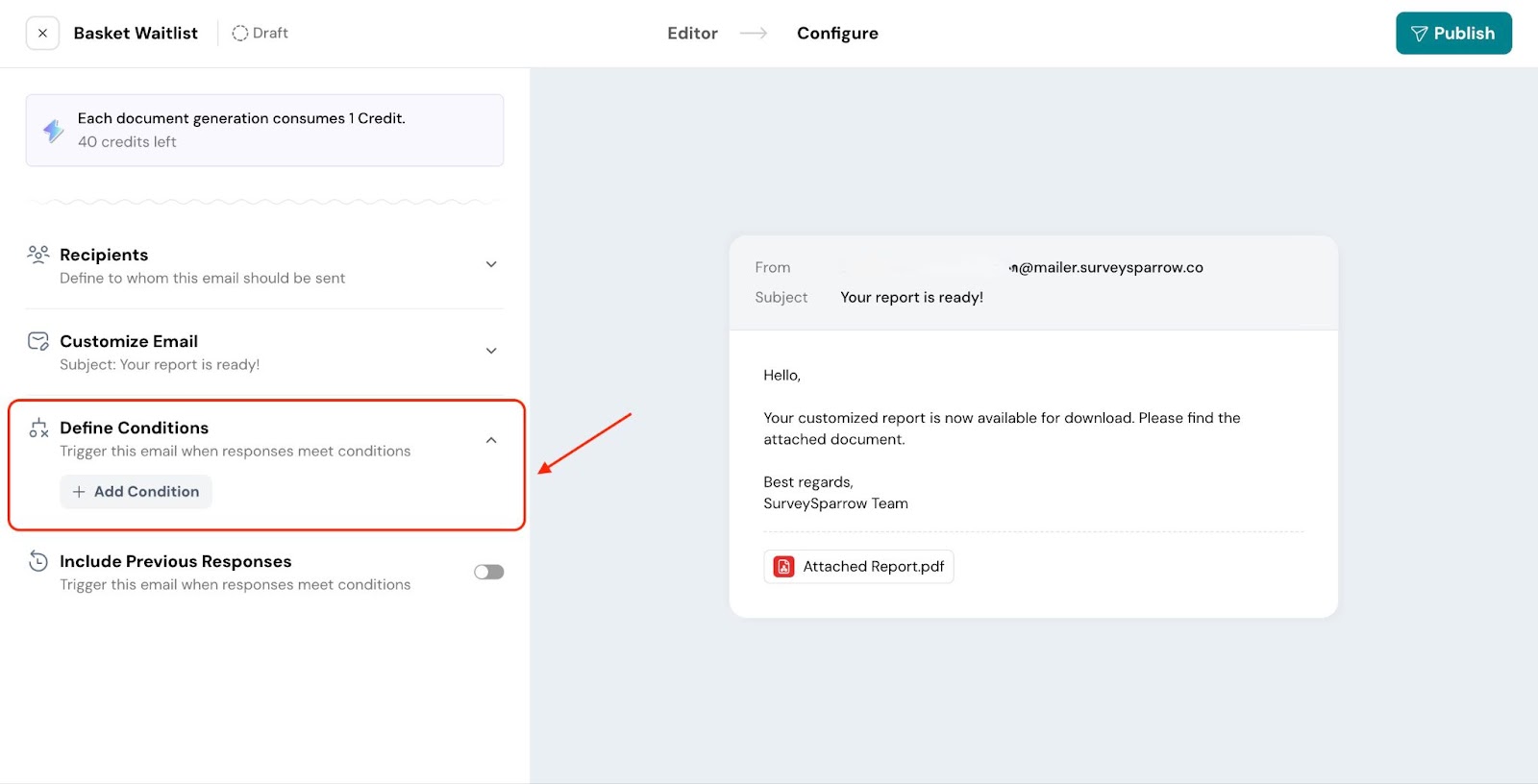Click the red PDF attachment icon

tap(784, 567)
